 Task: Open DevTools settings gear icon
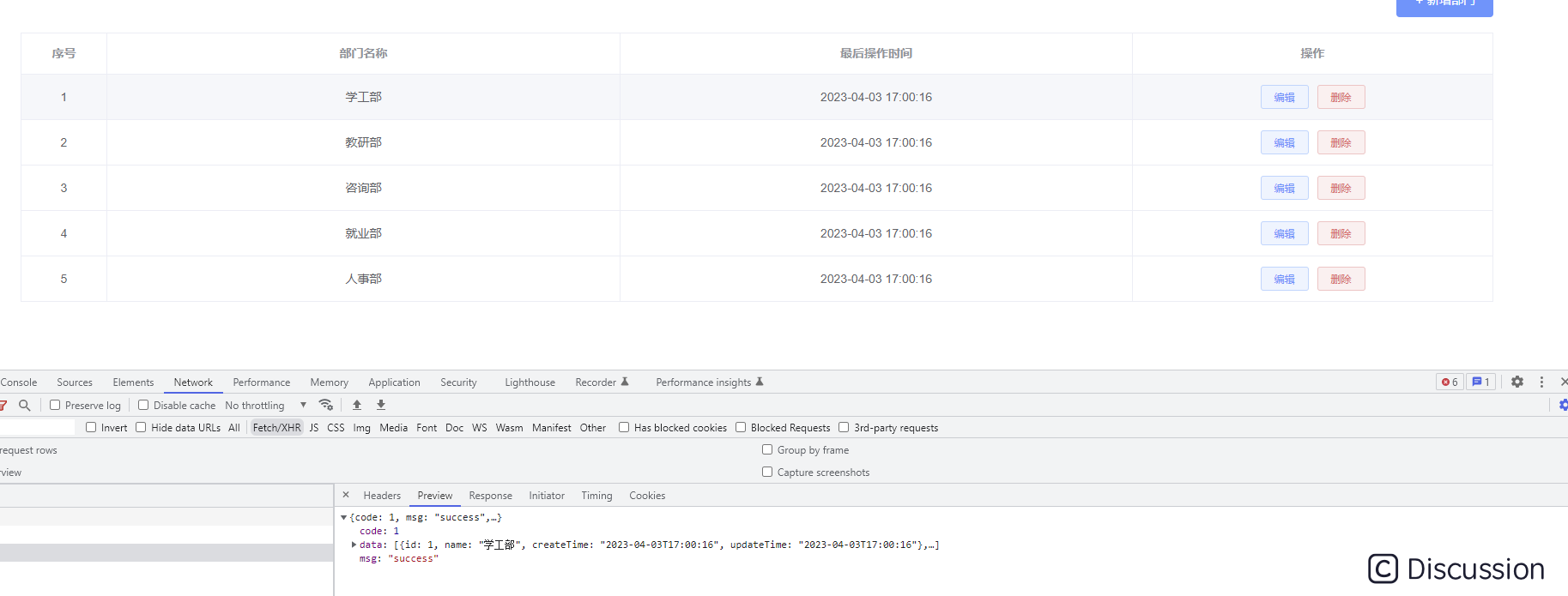(1517, 382)
